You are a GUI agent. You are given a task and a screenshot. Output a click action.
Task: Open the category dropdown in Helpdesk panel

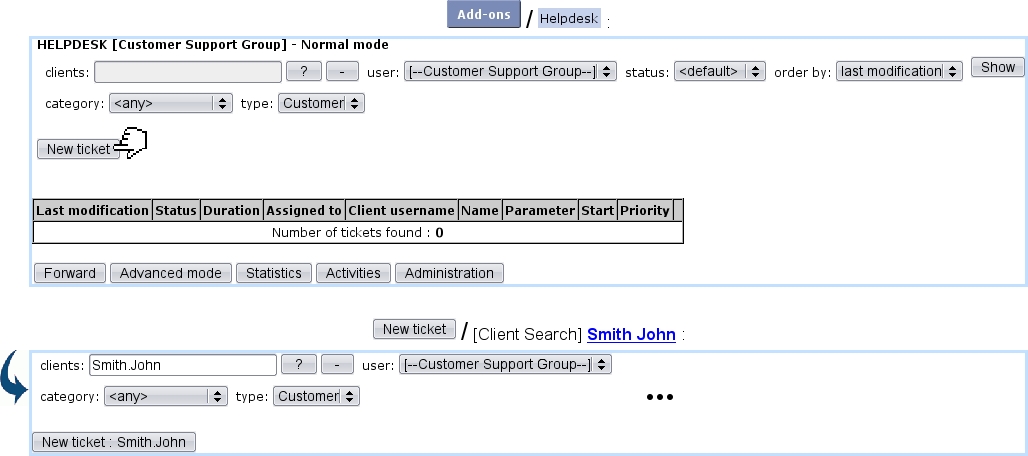click(x=170, y=103)
